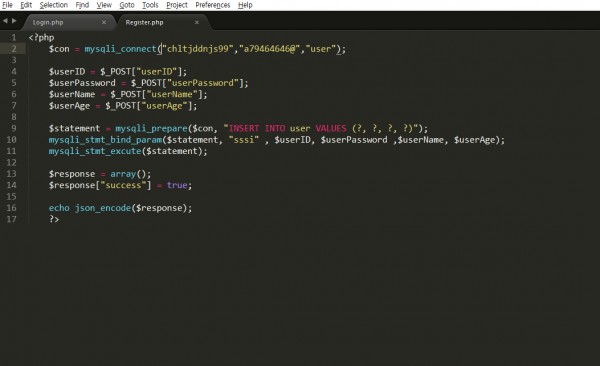Open the Goto menu
Screen dimensions: 600x366
(x=127, y=5)
